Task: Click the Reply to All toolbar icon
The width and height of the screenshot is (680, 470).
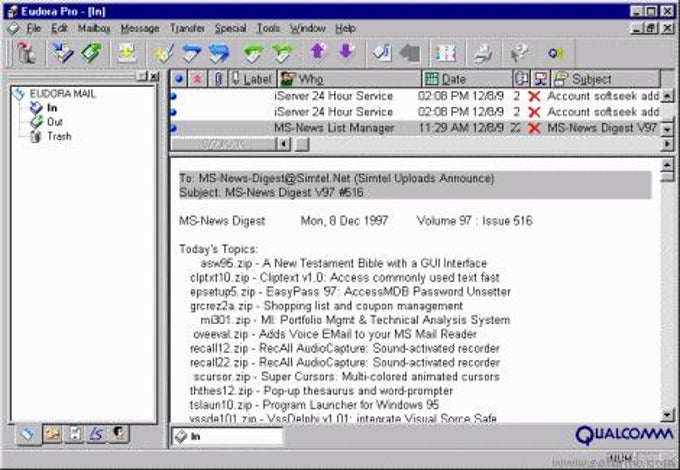Action: (219, 53)
